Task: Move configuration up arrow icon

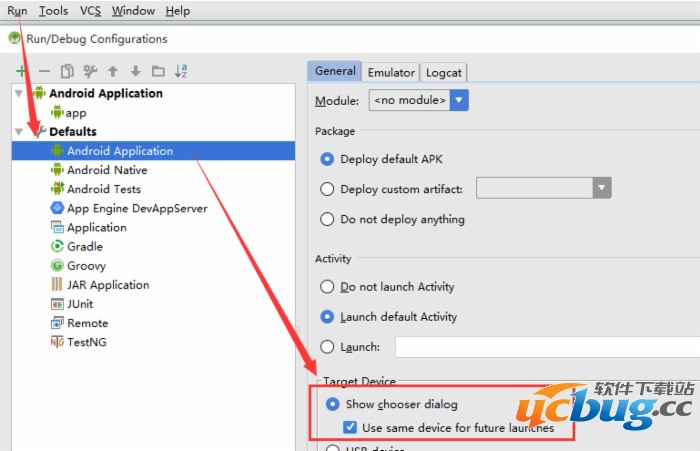Action: point(113,71)
